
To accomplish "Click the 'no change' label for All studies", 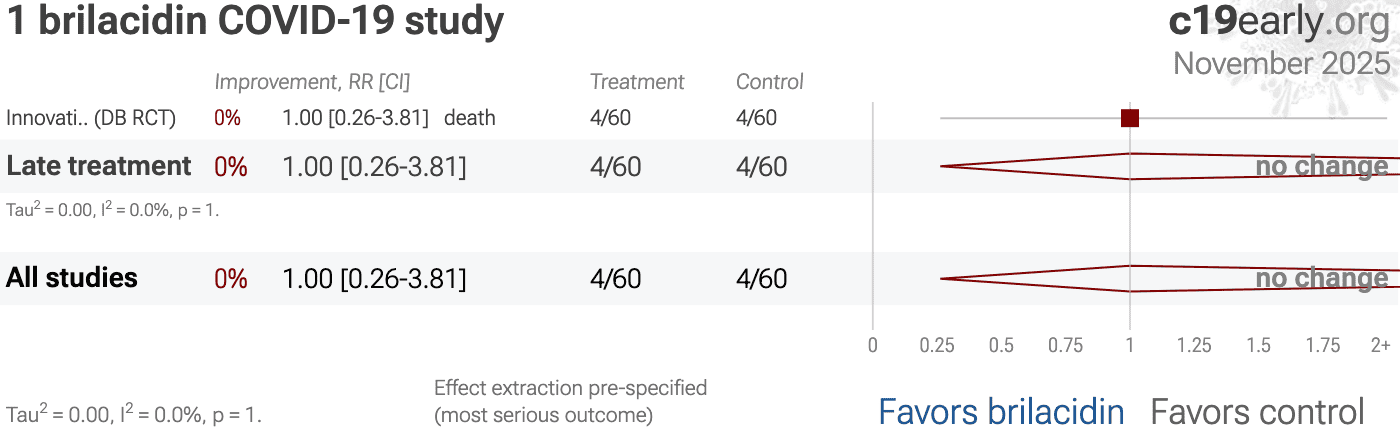I will [x=1321, y=279].
